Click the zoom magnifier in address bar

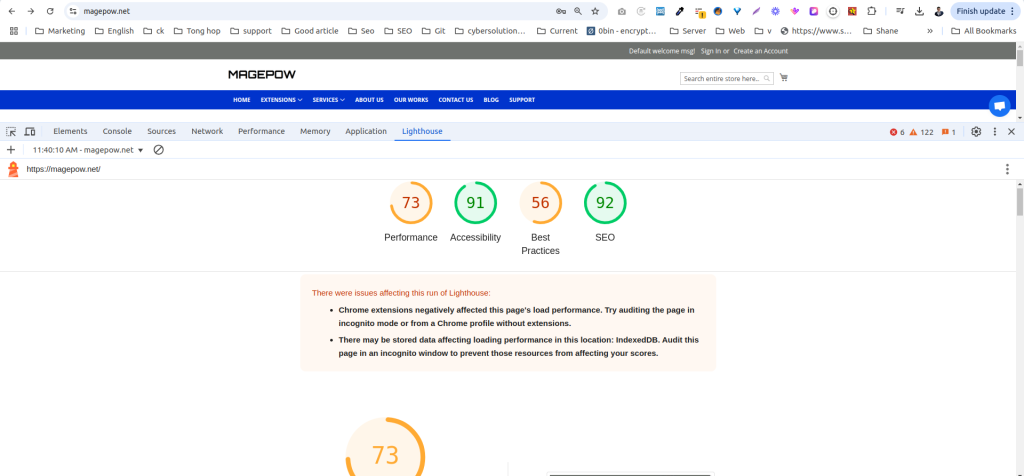click(x=578, y=11)
